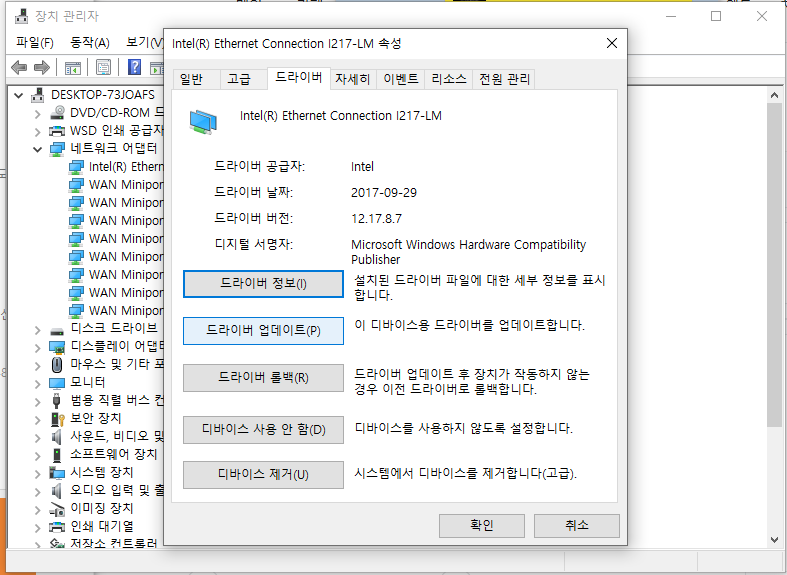787x575 pixels.
Task: Click the 네트워크 어댑터 category icon
Action: tap(57, 149)
